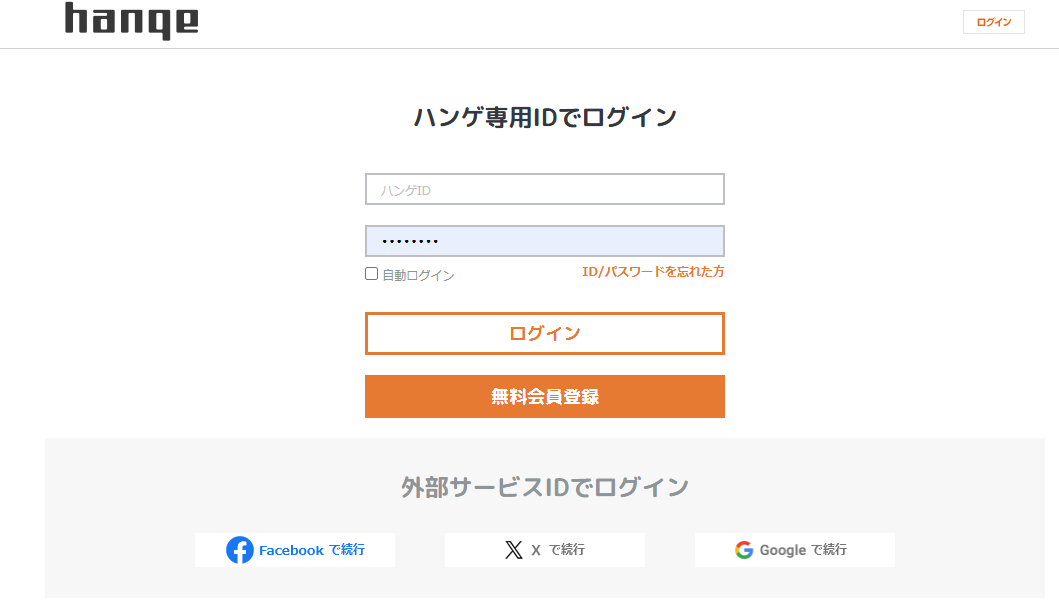Screen dimensions: 1059x609
Task: Click the X logo icon
Action: click(514, 550)
